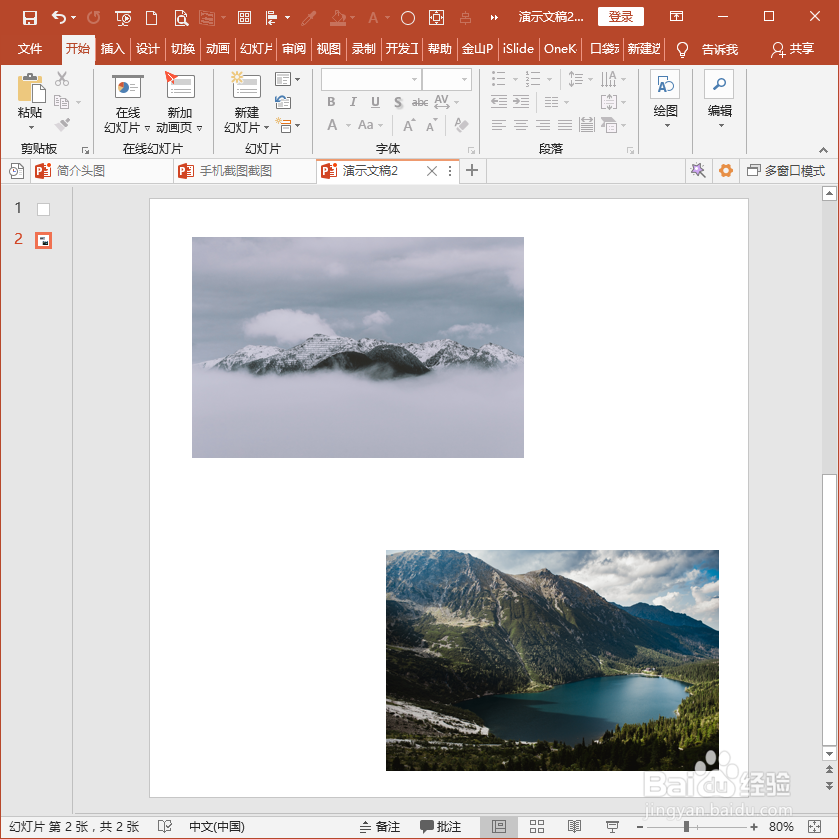Viewport: 839px width, 839px height.
Task: Switch to the Design ribbon tab
Action: 148,49
